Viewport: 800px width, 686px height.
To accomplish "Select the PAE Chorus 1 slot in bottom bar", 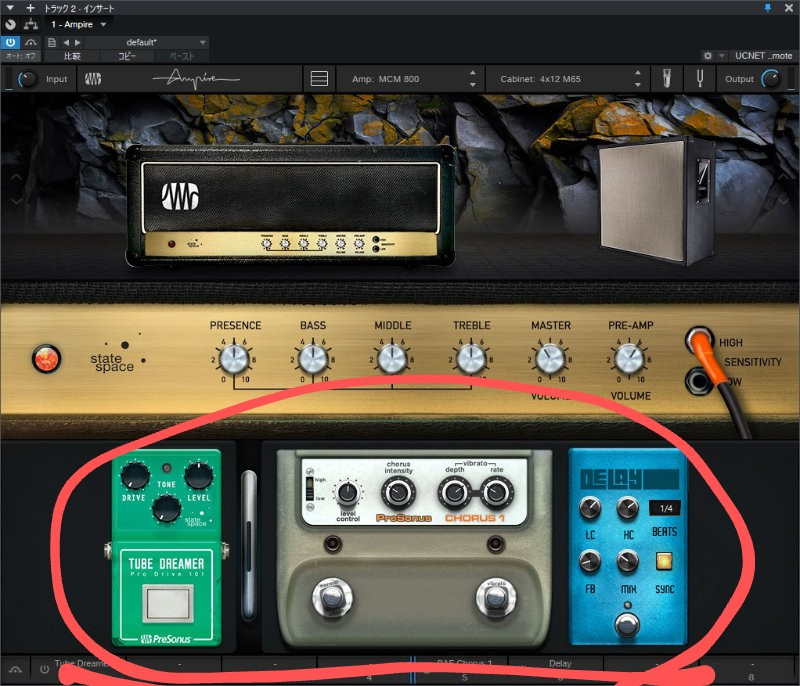I will [x=461, y=669].
